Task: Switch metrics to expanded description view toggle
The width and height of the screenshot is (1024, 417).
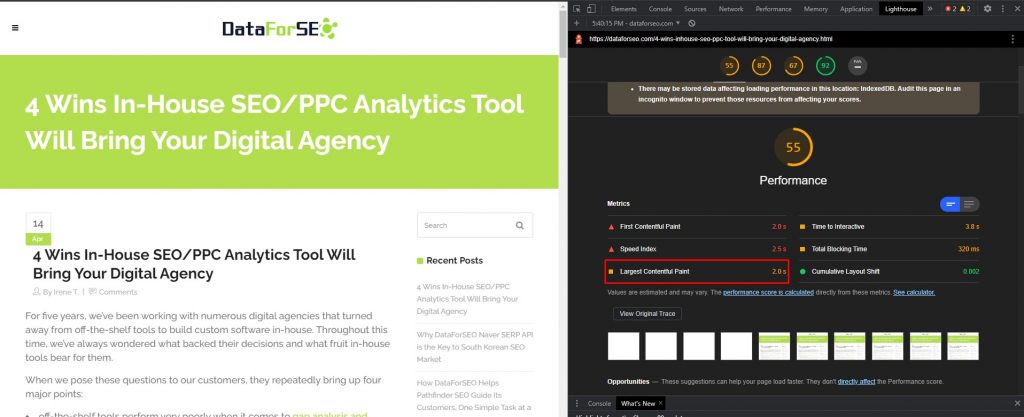Action: 969,204
